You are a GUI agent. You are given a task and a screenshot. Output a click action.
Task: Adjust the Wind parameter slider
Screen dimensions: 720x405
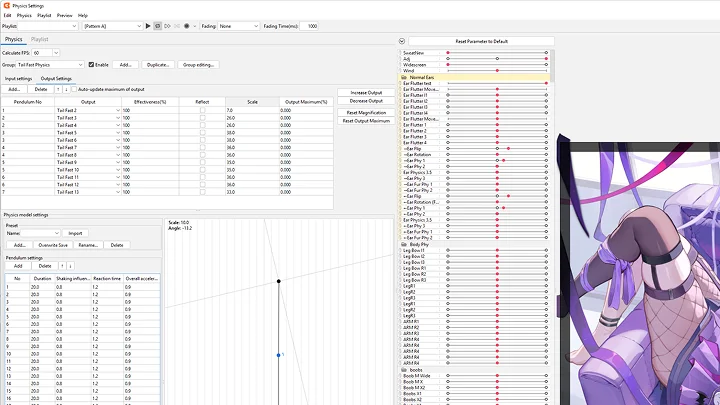497,71
